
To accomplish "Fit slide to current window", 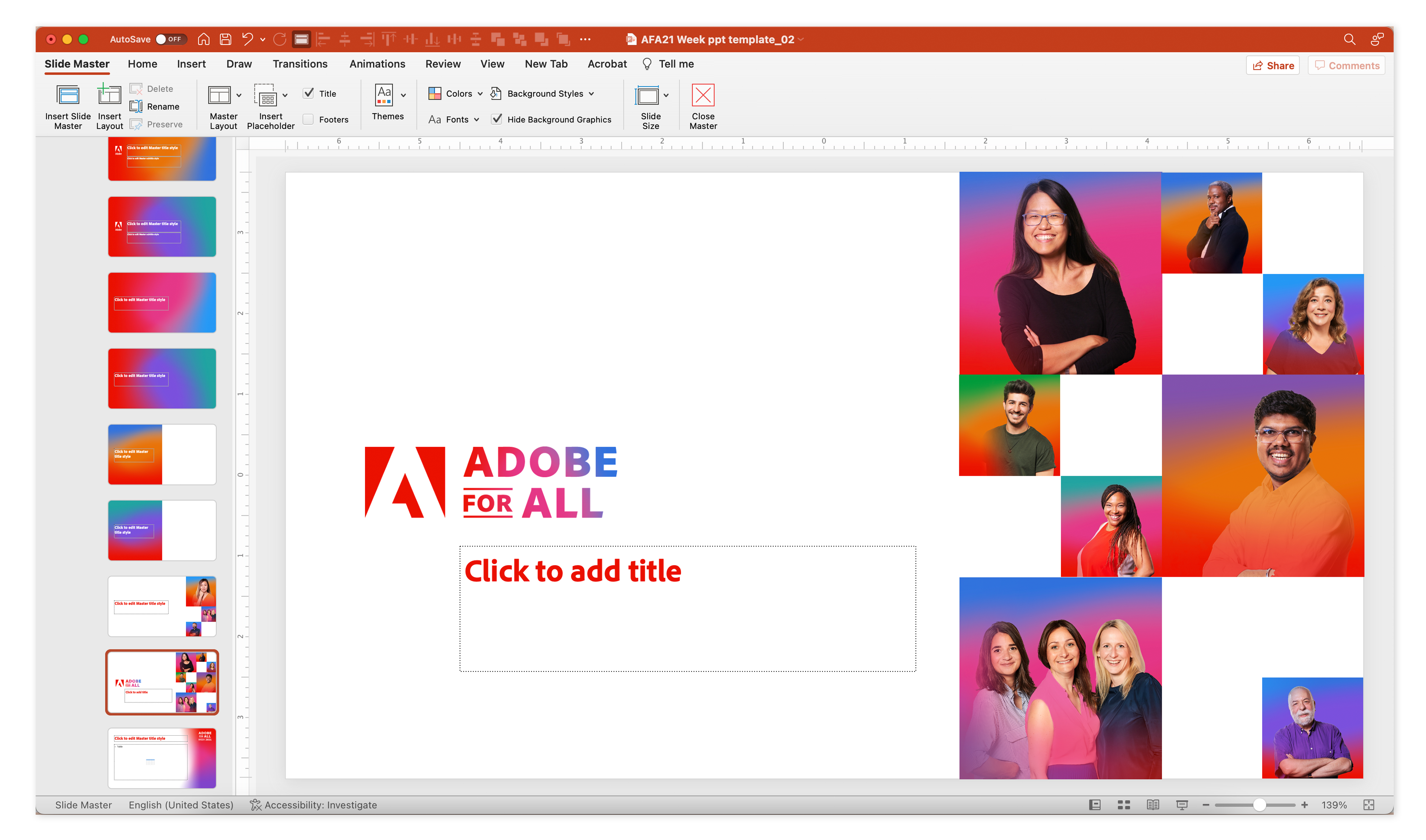I will tap(1369, 804).
